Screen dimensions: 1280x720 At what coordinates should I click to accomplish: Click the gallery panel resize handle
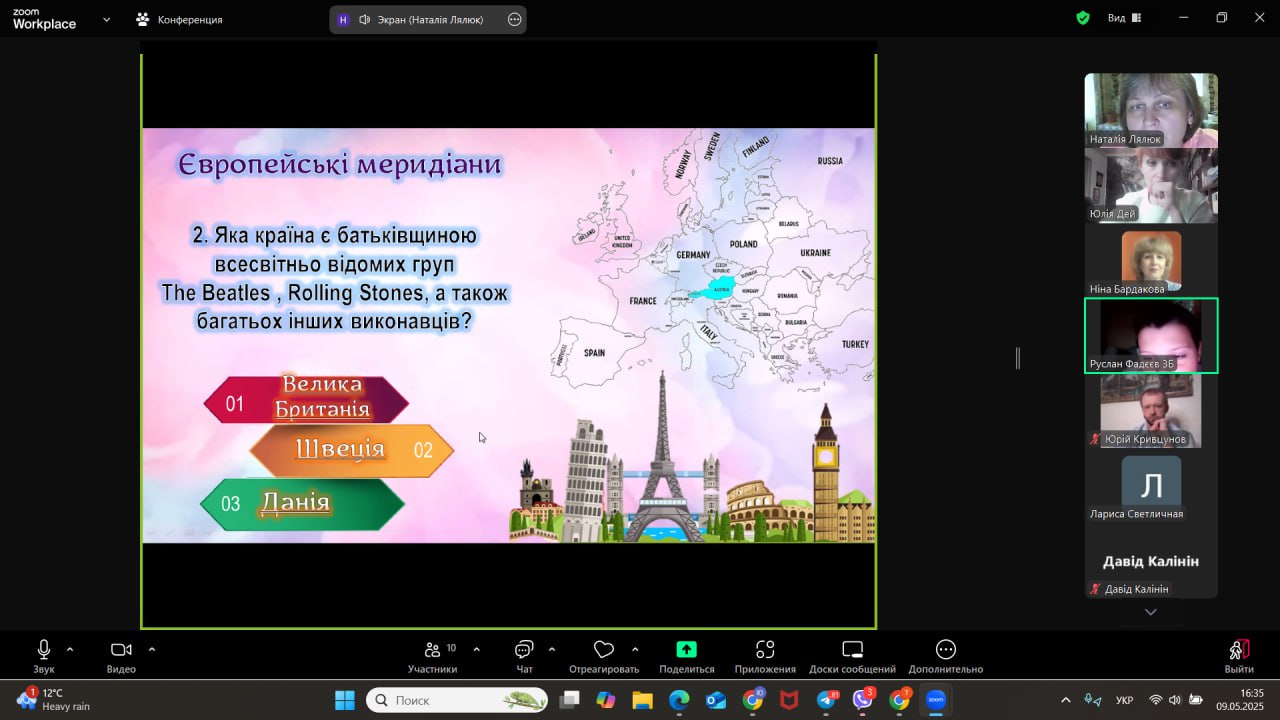1018,358
